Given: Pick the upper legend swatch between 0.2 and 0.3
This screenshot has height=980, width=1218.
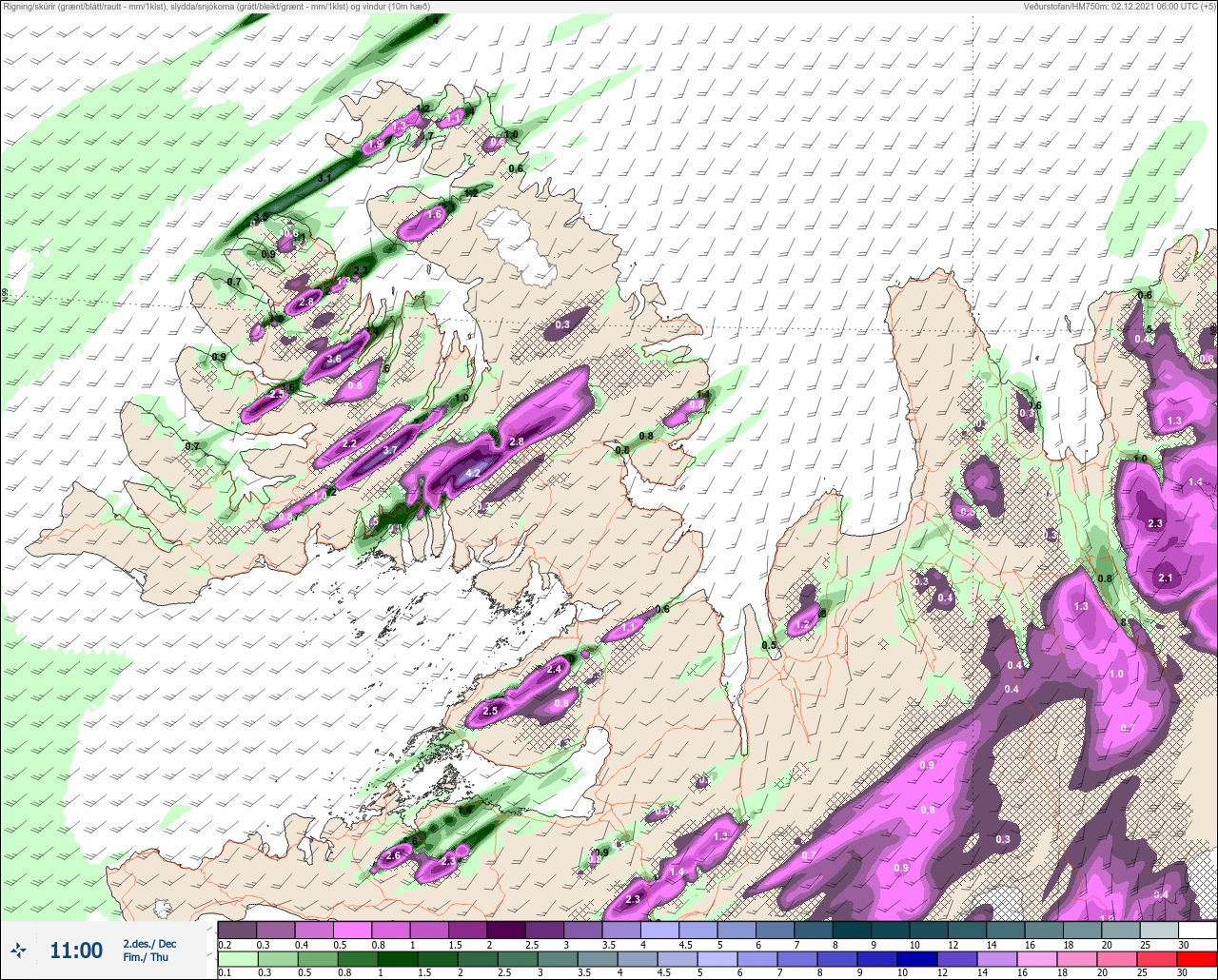Looking at the screenshot, I should [x=237, y=930].
